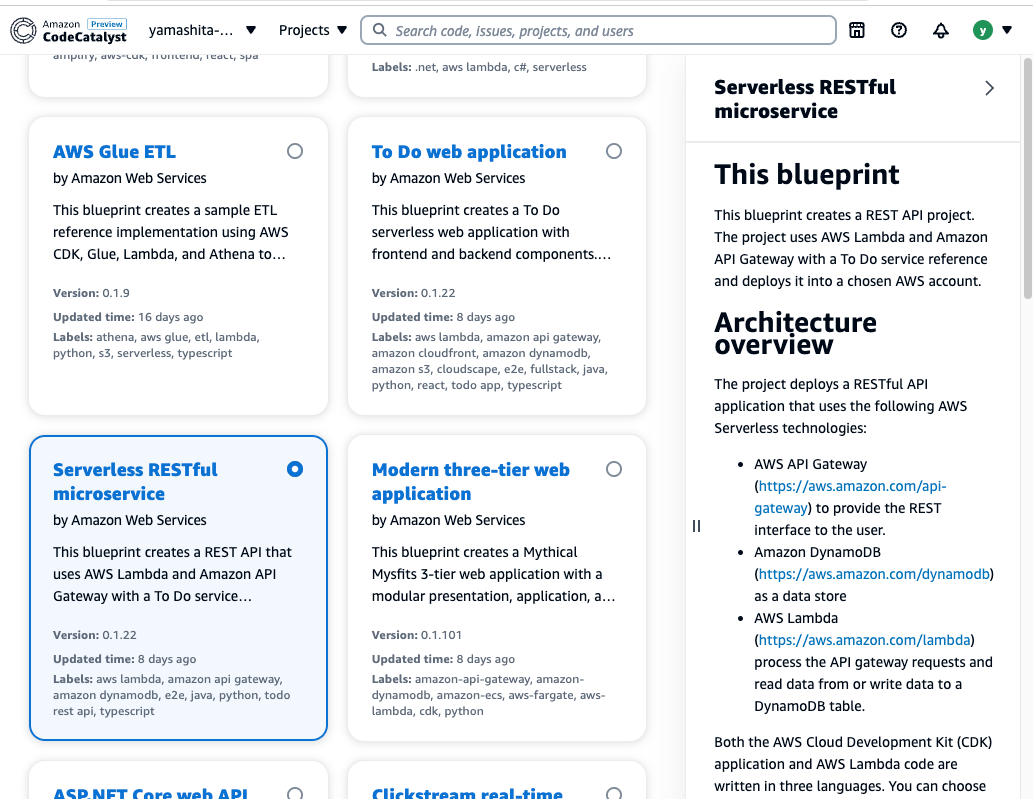Click the search magnifier icon
Screen dimensions: 1033x799
tap(379, 30)
